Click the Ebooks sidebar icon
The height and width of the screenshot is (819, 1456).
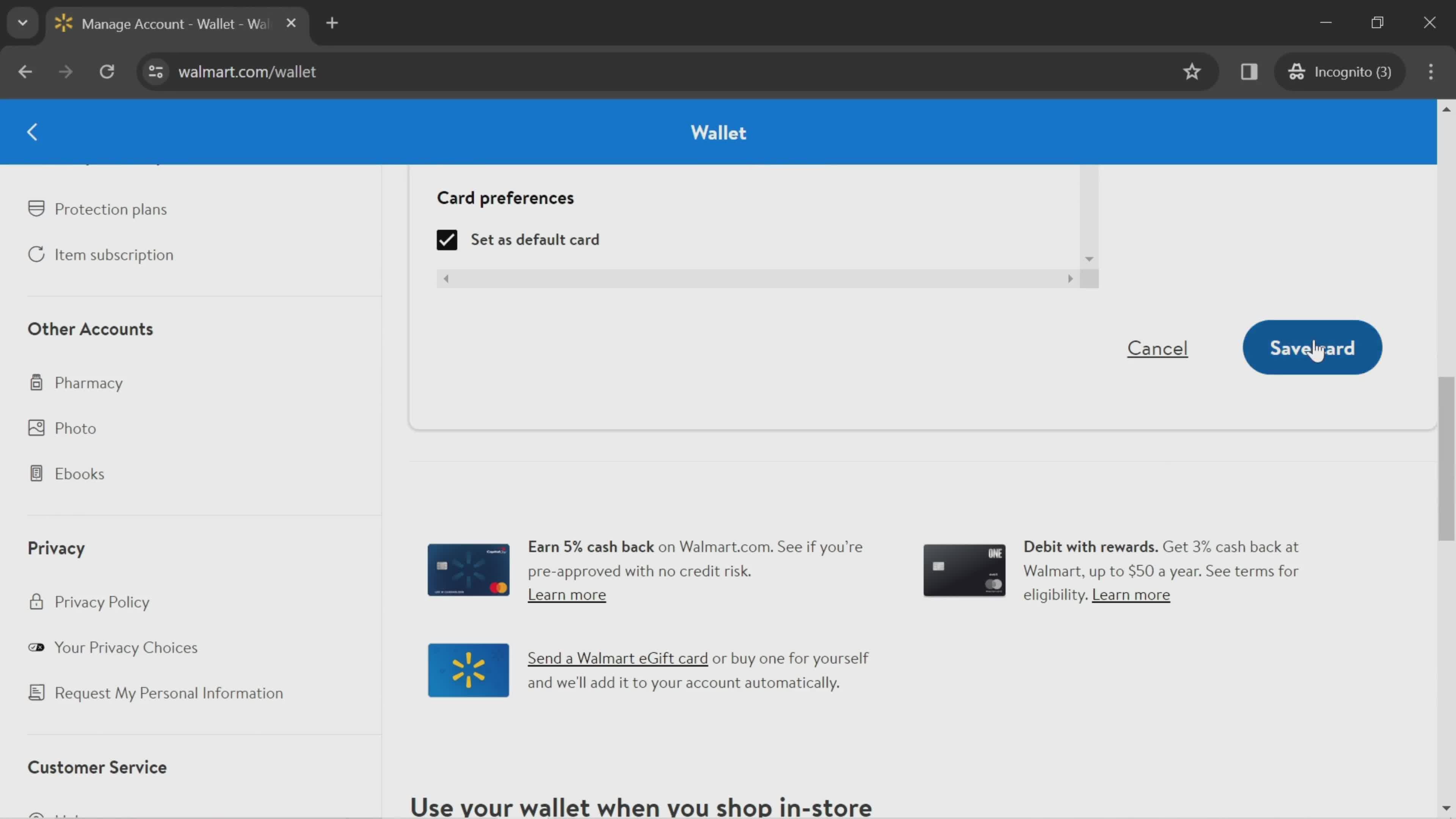[x=34, y=472]
